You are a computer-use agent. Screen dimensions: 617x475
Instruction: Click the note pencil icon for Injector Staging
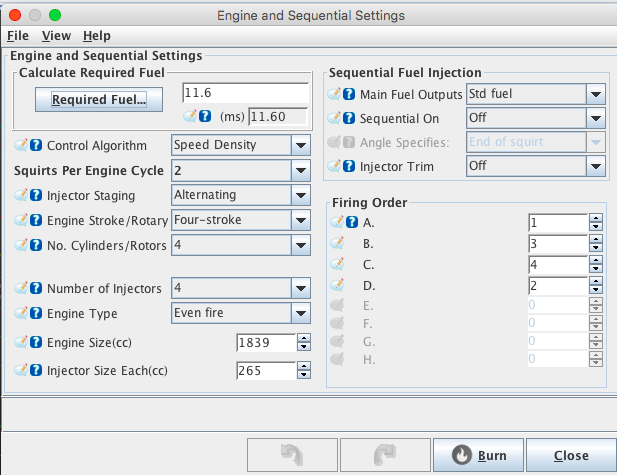pyautogui.click(x=21, y=195)
